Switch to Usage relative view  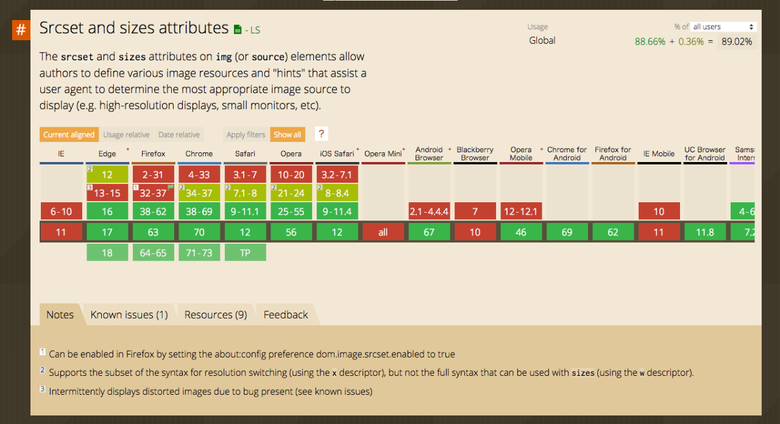pos(126,134)
